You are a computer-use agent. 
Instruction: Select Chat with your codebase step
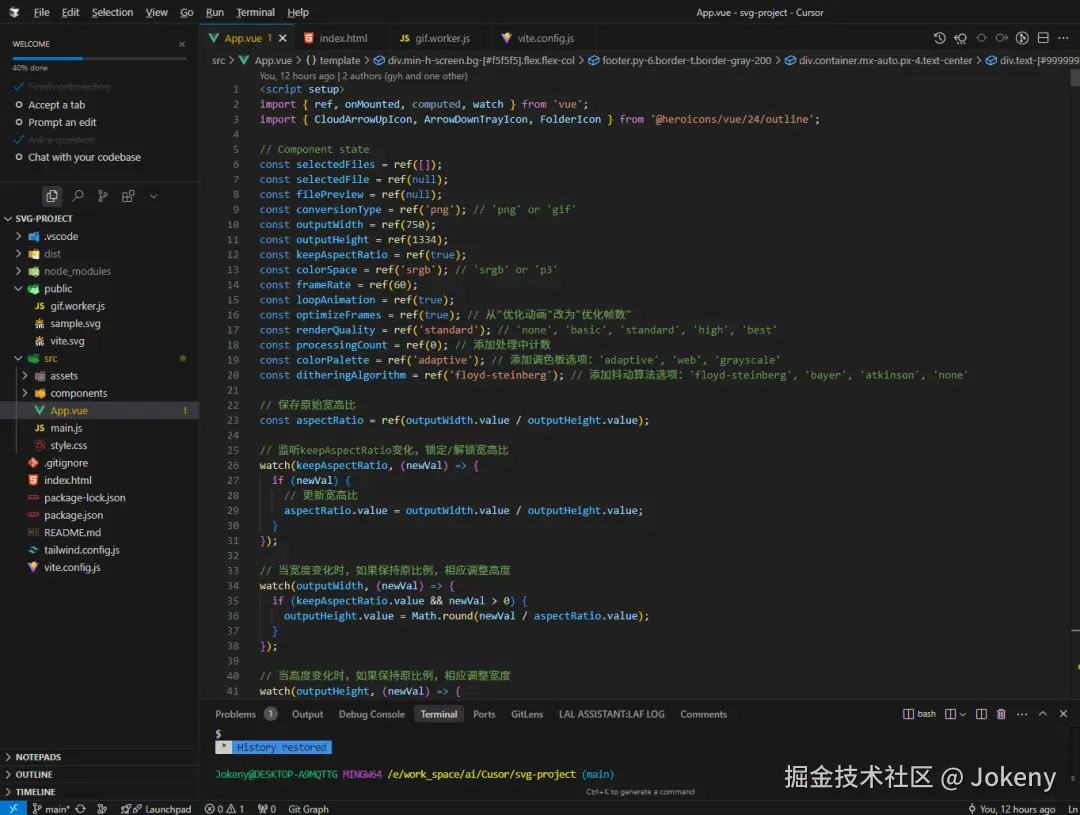click(84, 157)
